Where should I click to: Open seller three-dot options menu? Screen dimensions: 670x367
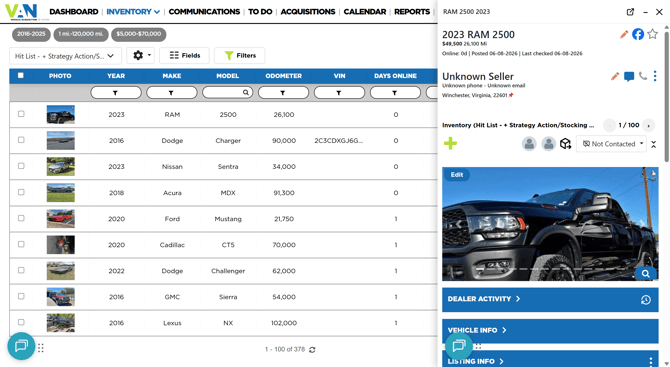click(x=655, y=76)
